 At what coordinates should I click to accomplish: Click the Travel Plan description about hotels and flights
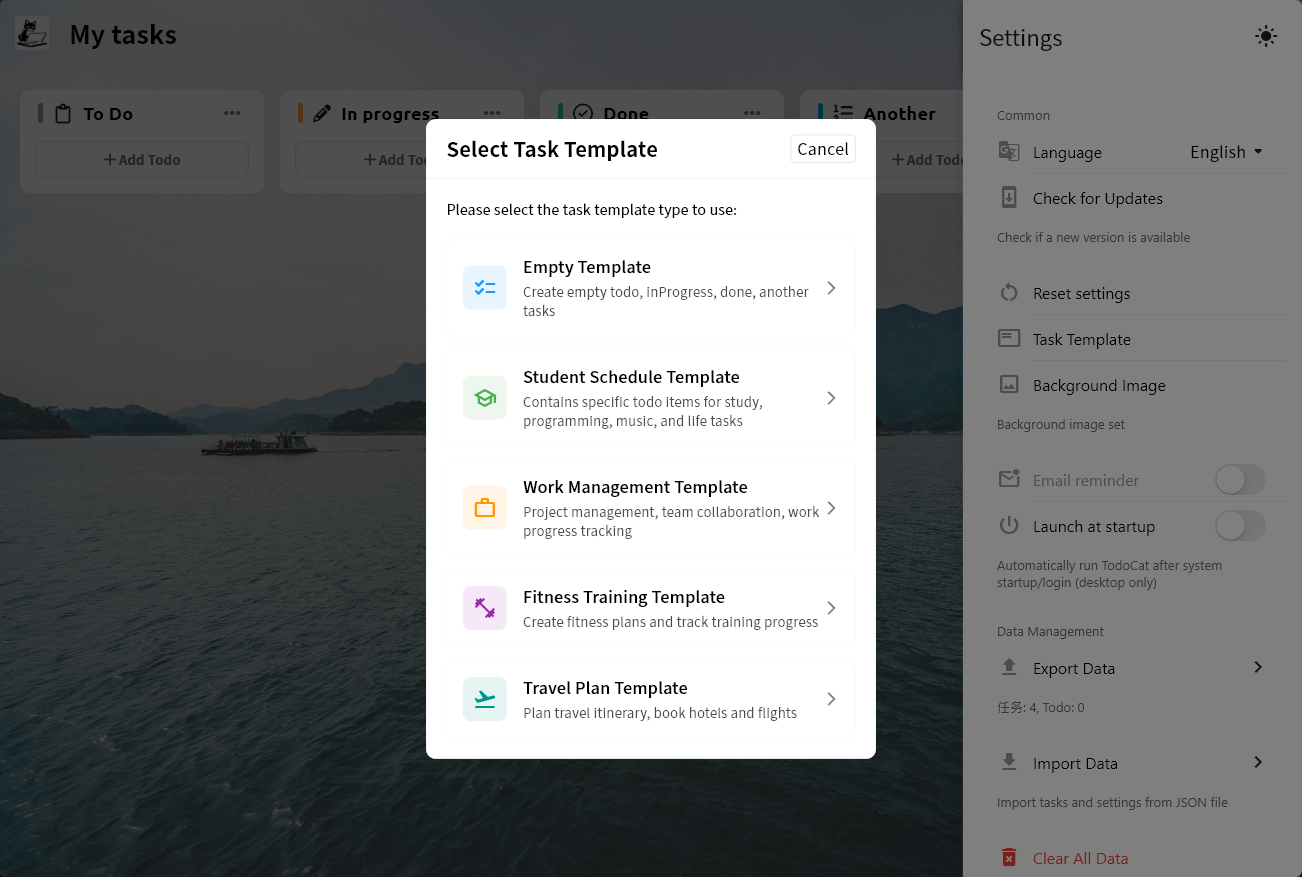(660, 713)
